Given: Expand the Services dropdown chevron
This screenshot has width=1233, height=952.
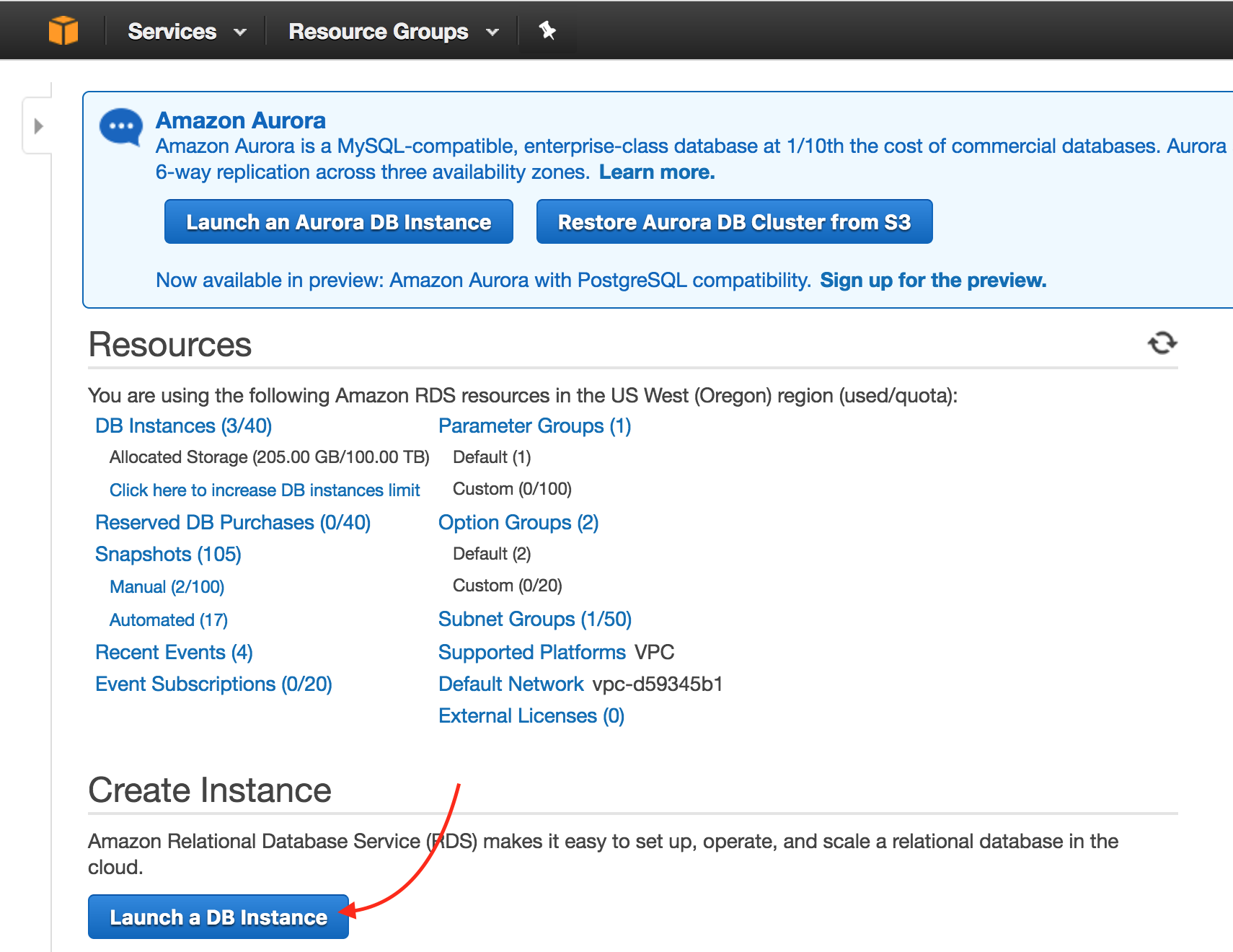Looking at the screenshot, I should pos(240,32).
